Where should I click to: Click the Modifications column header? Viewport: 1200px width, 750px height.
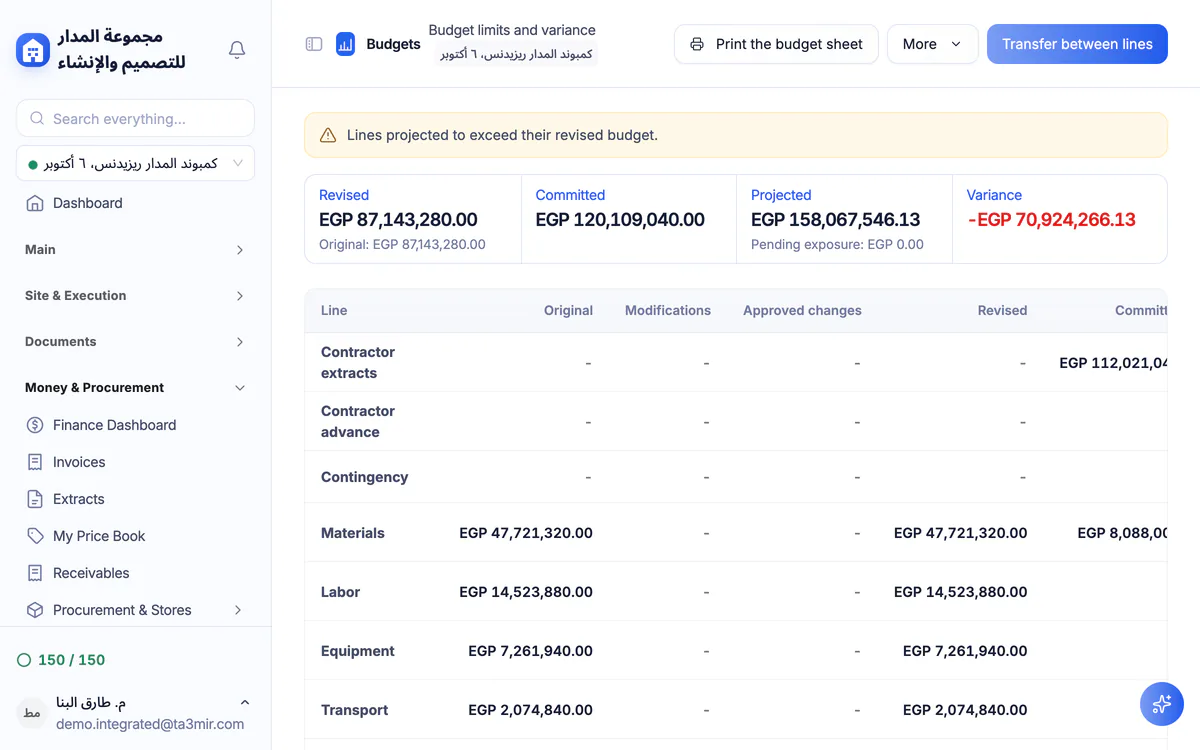point(668,310)
